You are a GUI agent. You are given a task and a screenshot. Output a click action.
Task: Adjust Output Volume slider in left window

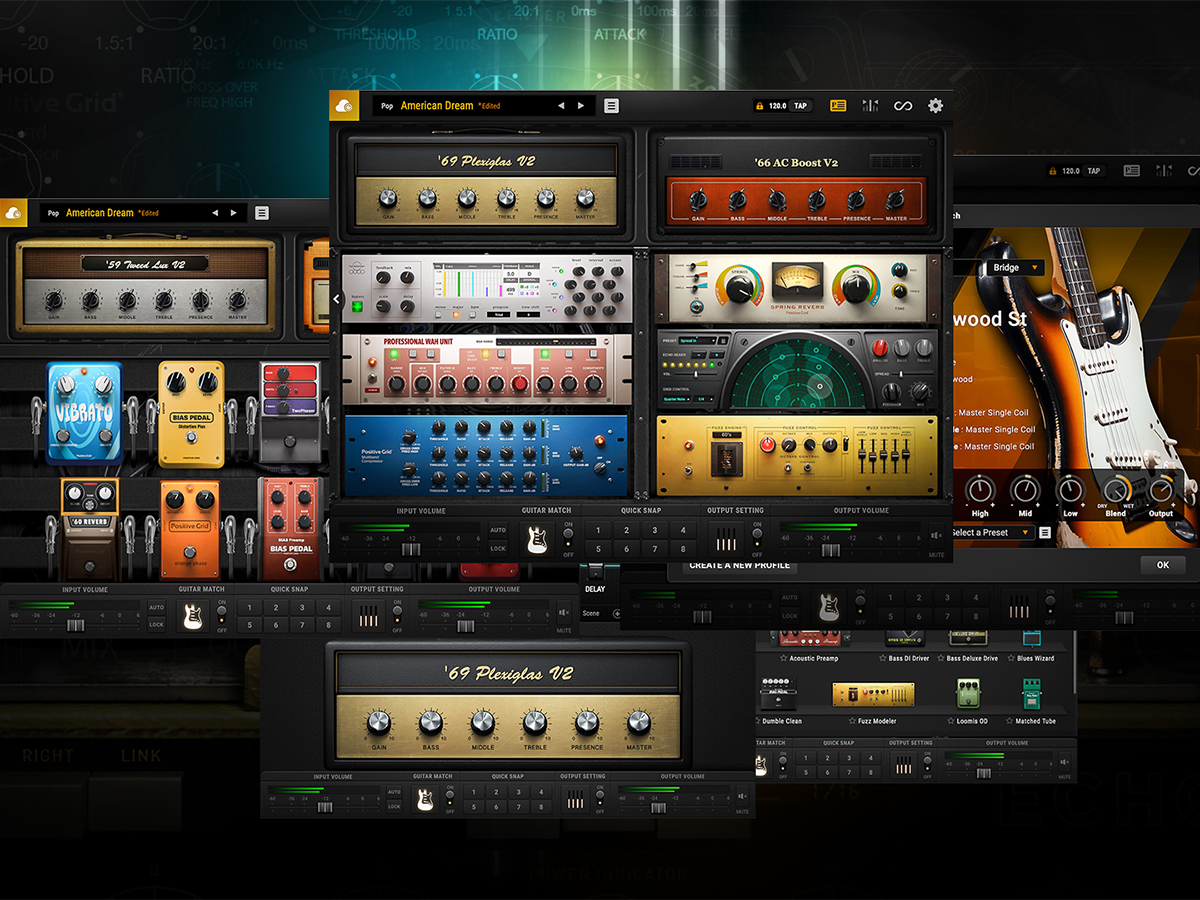click(x=465, y=626)
